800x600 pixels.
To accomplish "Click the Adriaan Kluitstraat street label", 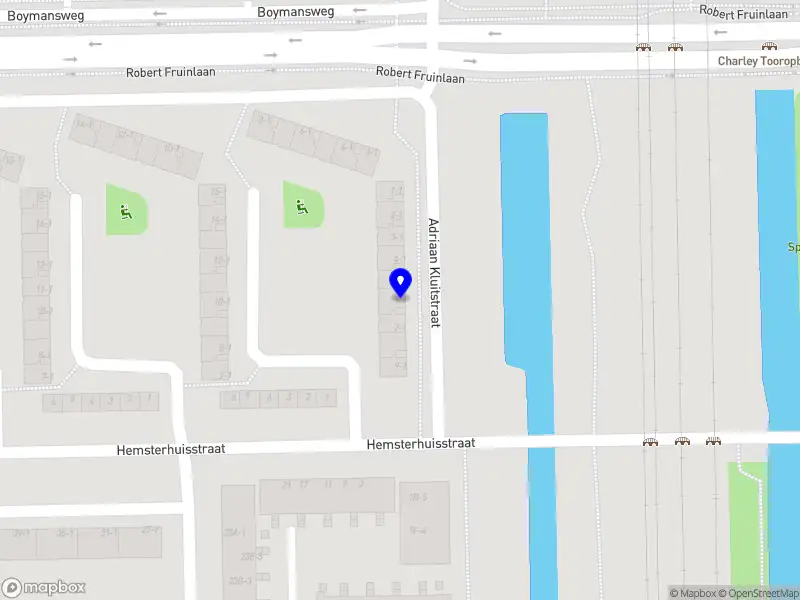I will click(x=434, y=273).
